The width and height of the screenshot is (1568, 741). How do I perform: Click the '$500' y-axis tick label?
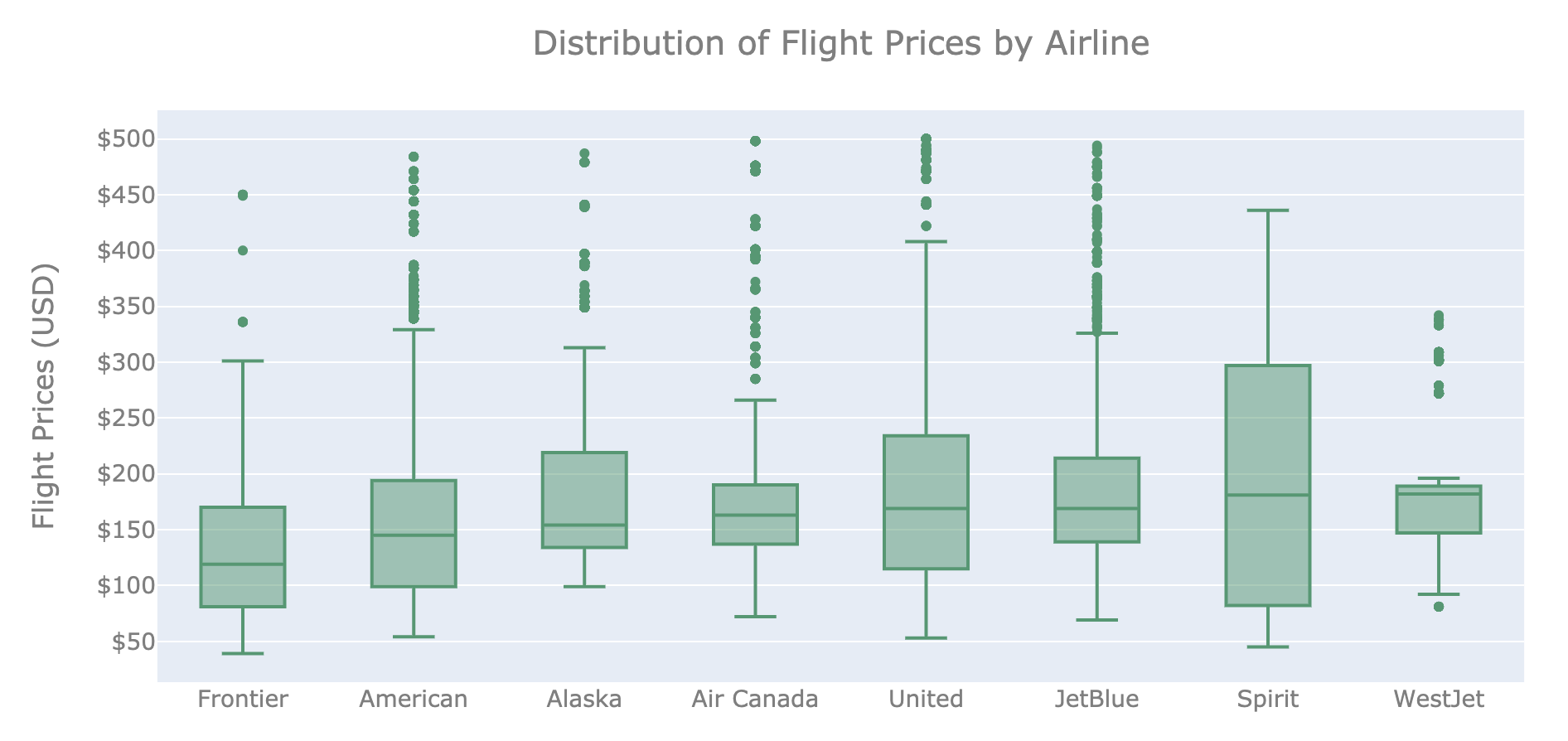click(x=126, y=139)
